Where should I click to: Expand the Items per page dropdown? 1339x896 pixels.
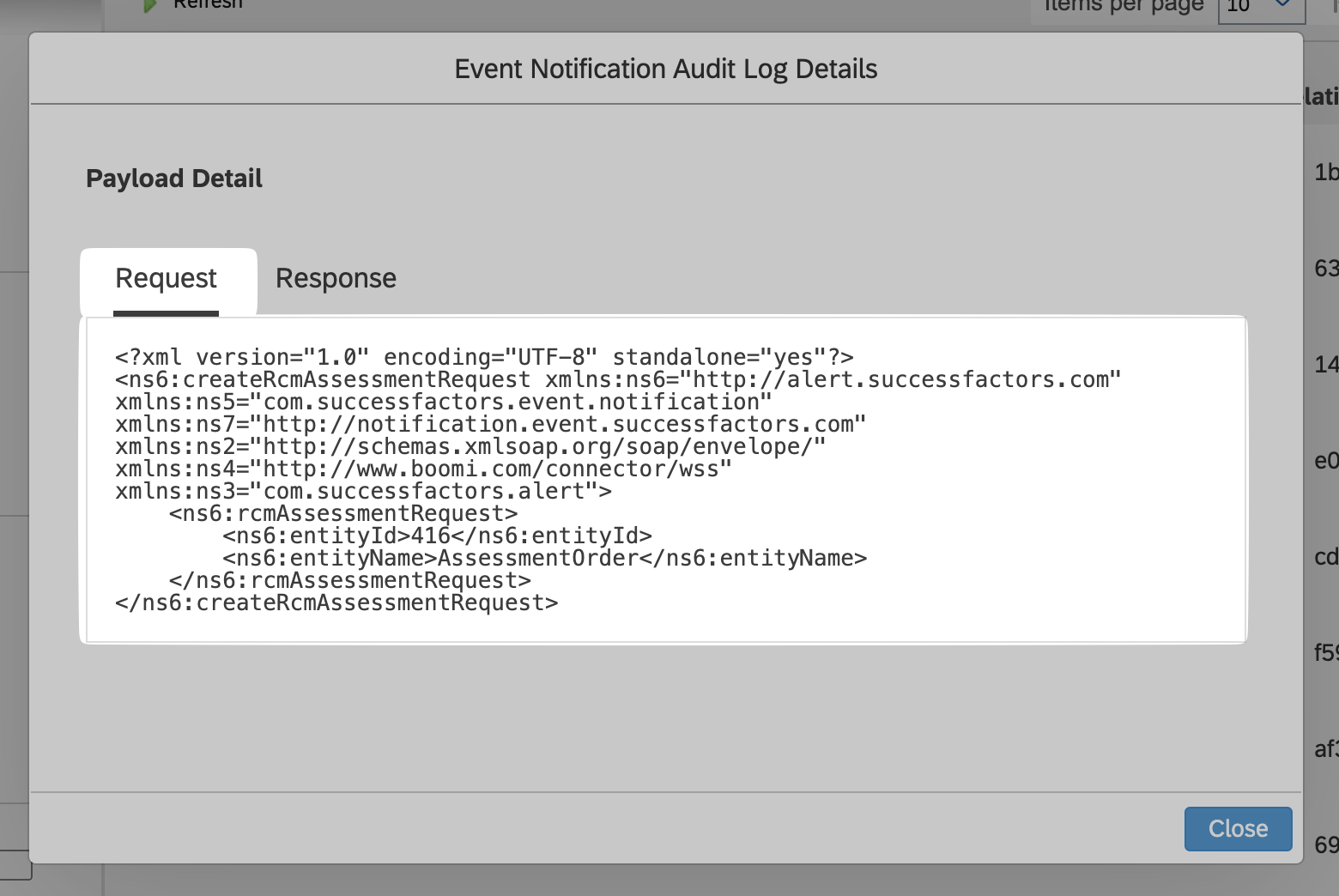pyautogui.click(x=1261, y=7)
